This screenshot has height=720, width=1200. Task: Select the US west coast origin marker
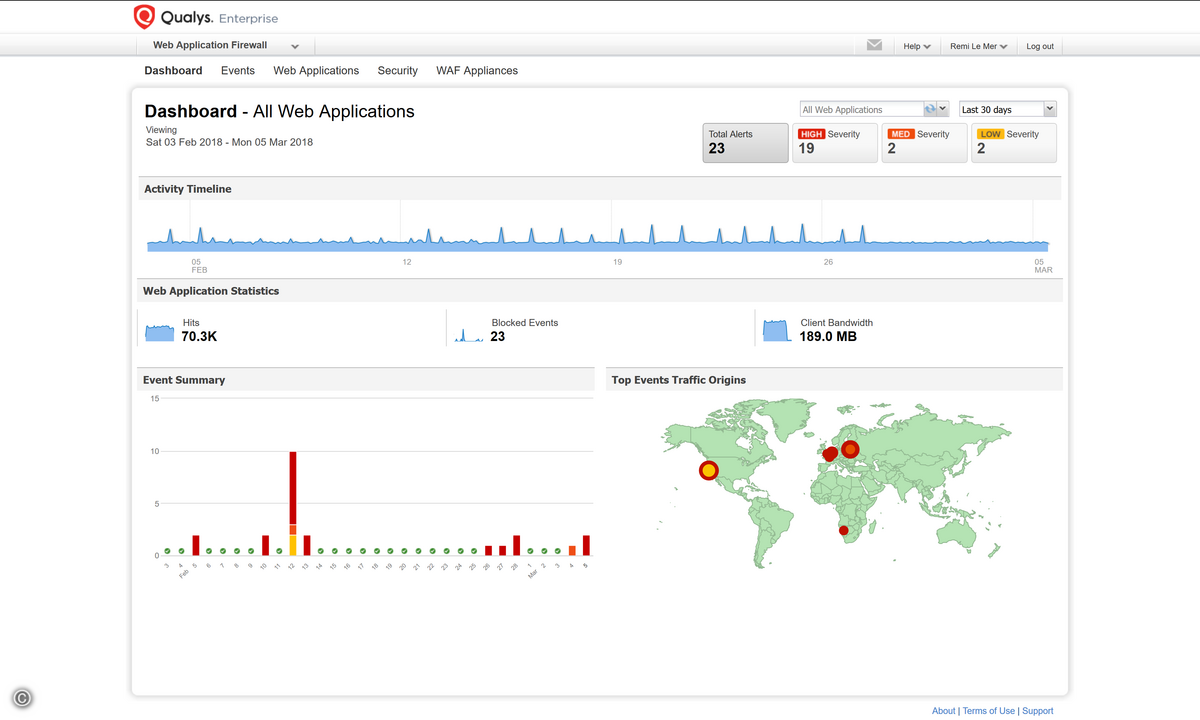pos(708,470)
